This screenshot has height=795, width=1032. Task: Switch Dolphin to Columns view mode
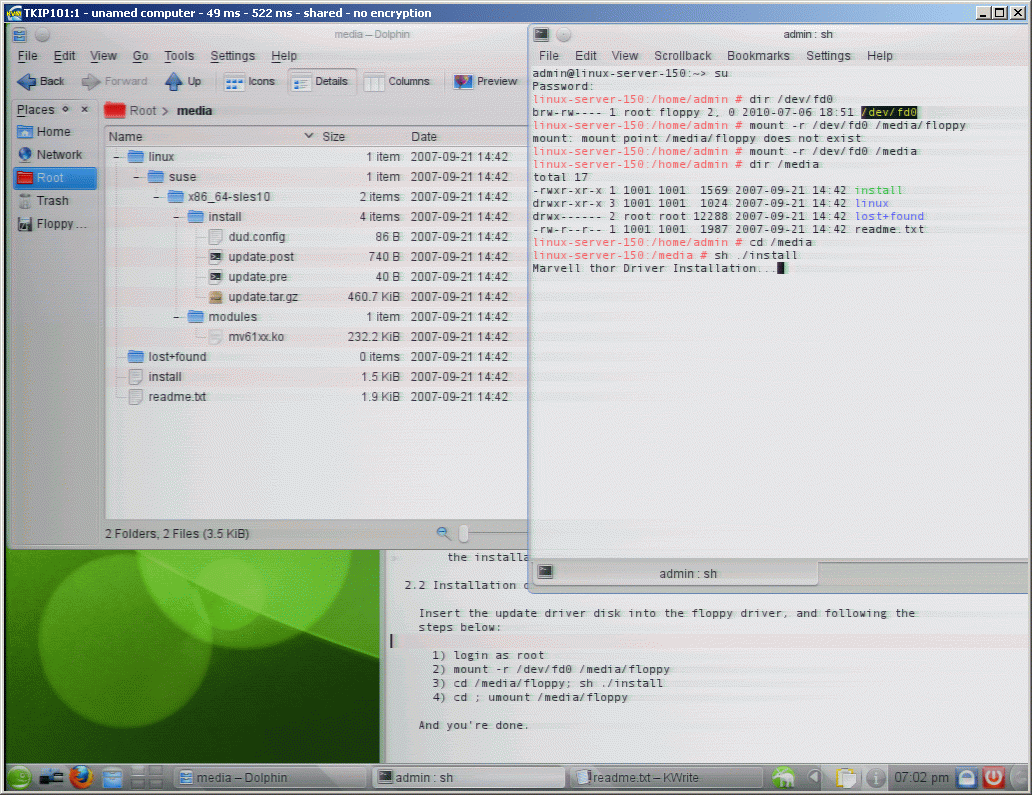tap(398, 82)
